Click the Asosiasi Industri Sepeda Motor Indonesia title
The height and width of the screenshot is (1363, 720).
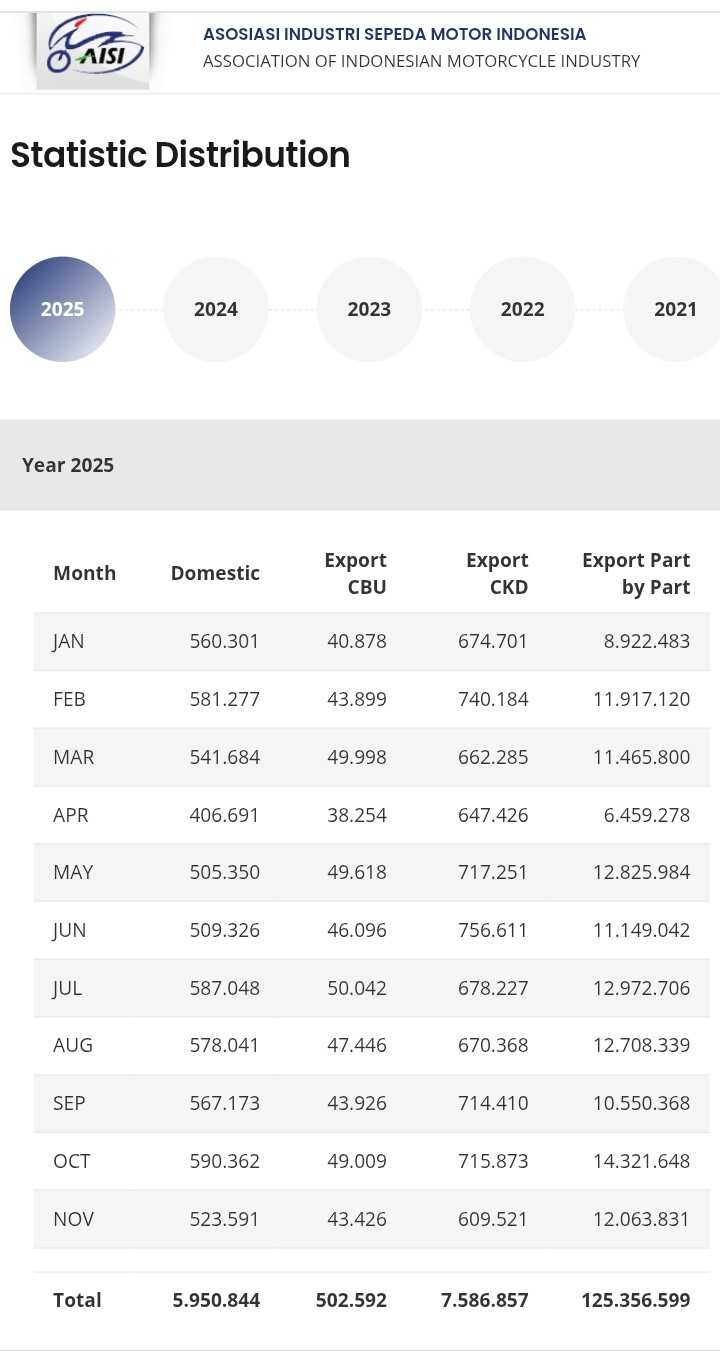[394, 34]
